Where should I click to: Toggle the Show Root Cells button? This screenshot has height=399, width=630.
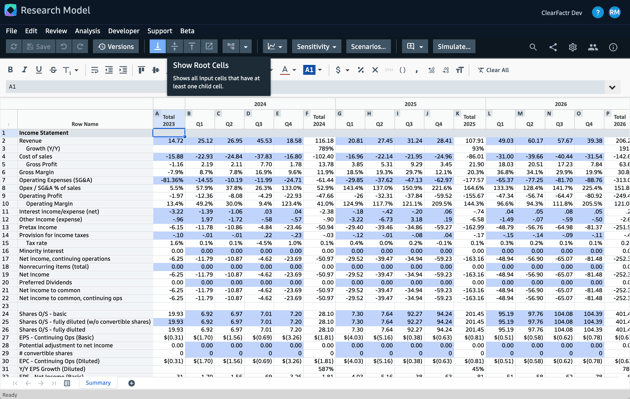point(158,47)
